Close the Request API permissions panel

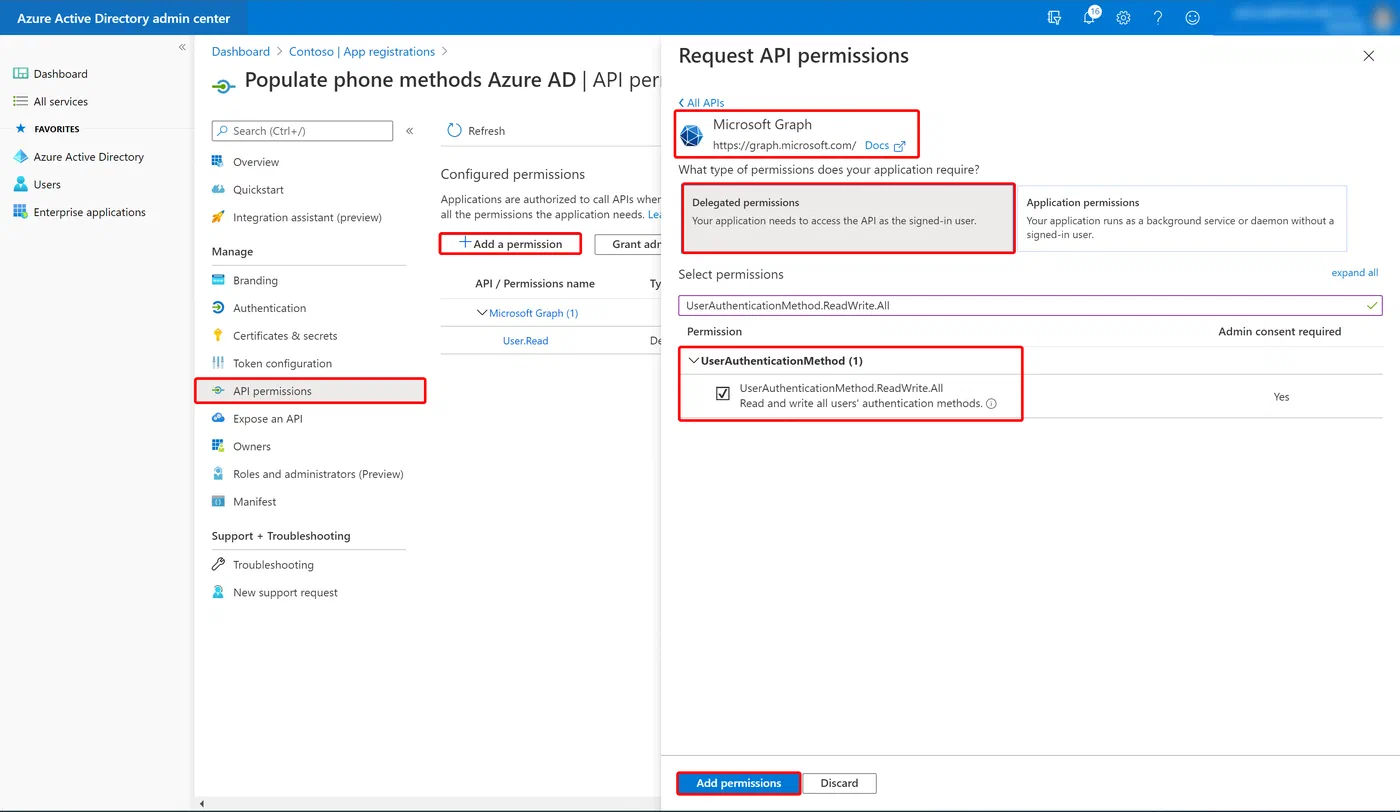tap(1369, 56)
